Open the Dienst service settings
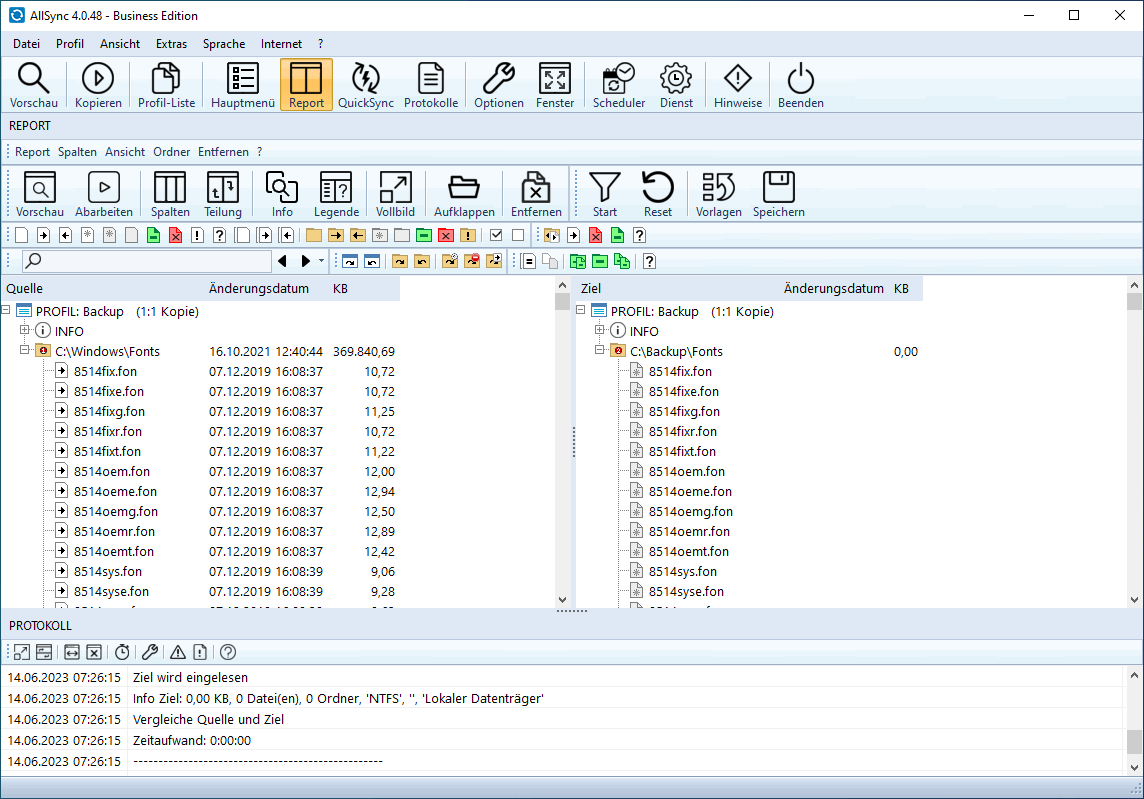 coord(676,85)
